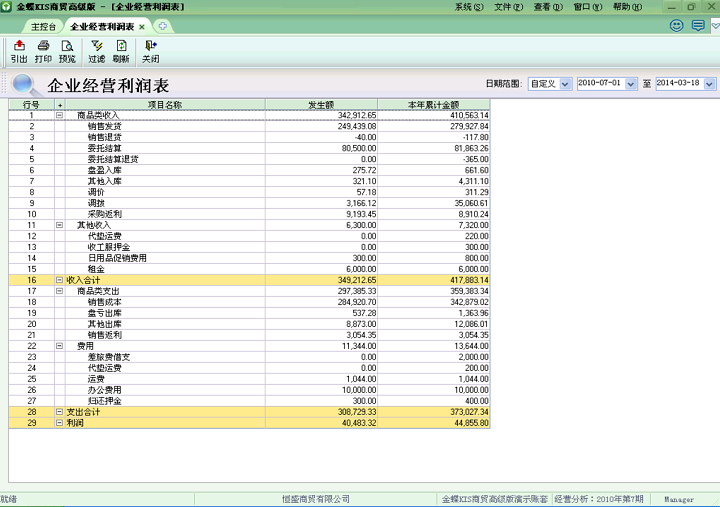Open the start date 2010-07-01 picker
720x507 pixels.
pos(631,84)
